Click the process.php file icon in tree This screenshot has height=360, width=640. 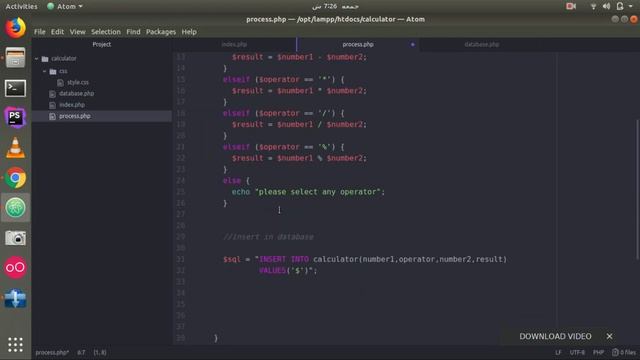point(52,116)
